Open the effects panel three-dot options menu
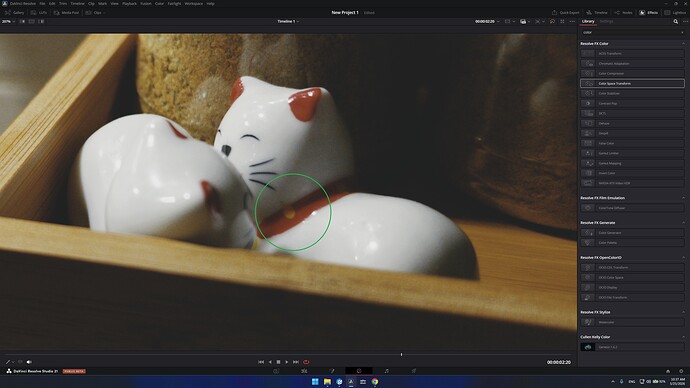The height and width of the screenshot is (388, 690). click(x=685, y=22)
